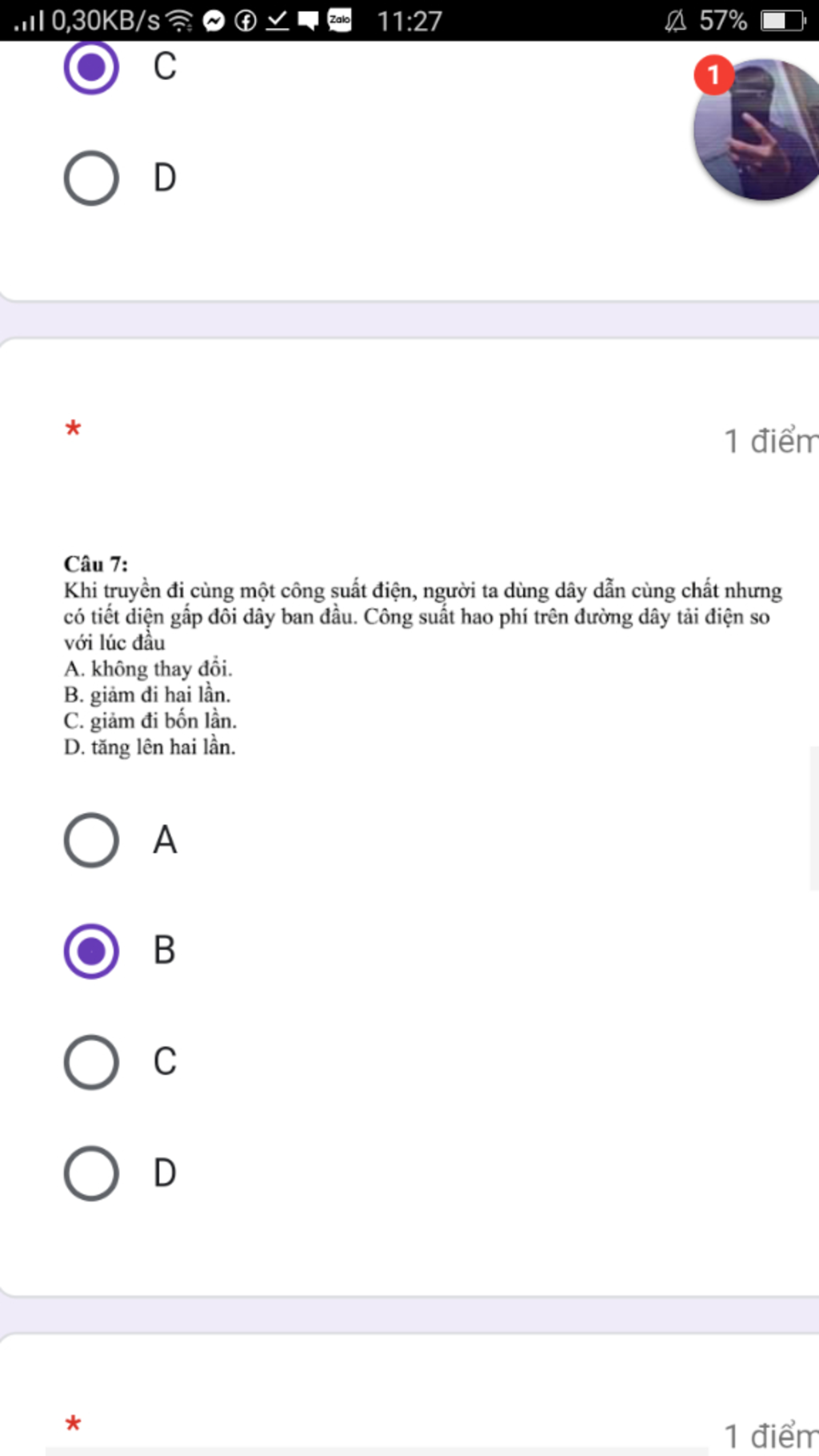This screenshot has width=819, height=1456.
Task: Tap the Wi-Fi signal icon
Action: (179, 21)
